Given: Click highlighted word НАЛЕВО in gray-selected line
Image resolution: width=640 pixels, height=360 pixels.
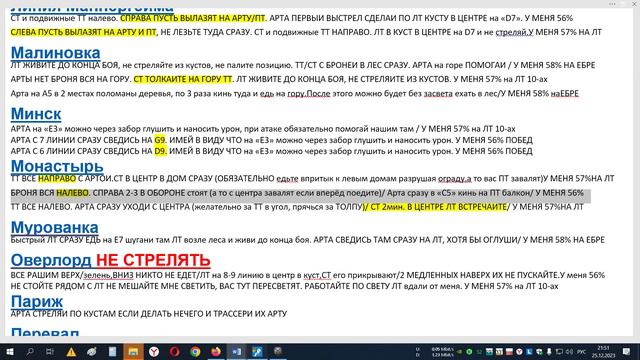Looking at the screenshot, I should click(72, 193).
